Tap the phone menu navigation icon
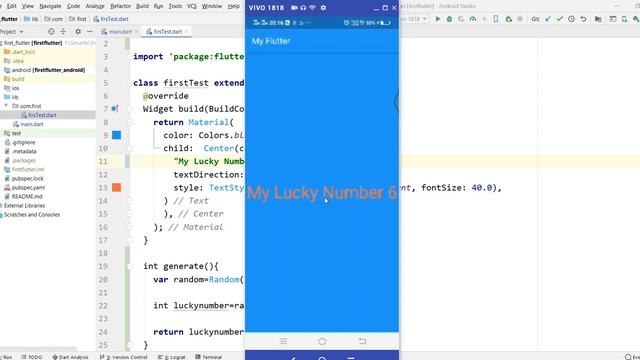This screenshot has width=640, height=360. click(283, 341)
